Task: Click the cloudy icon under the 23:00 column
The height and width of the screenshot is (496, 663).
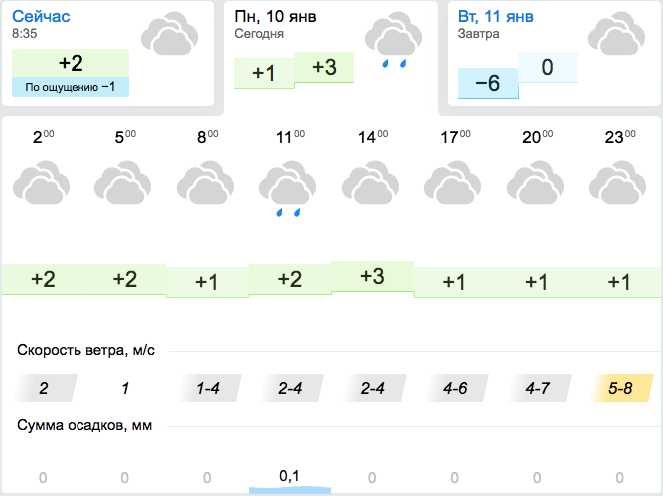Action: pyautogui.click(x=619, y=185)
